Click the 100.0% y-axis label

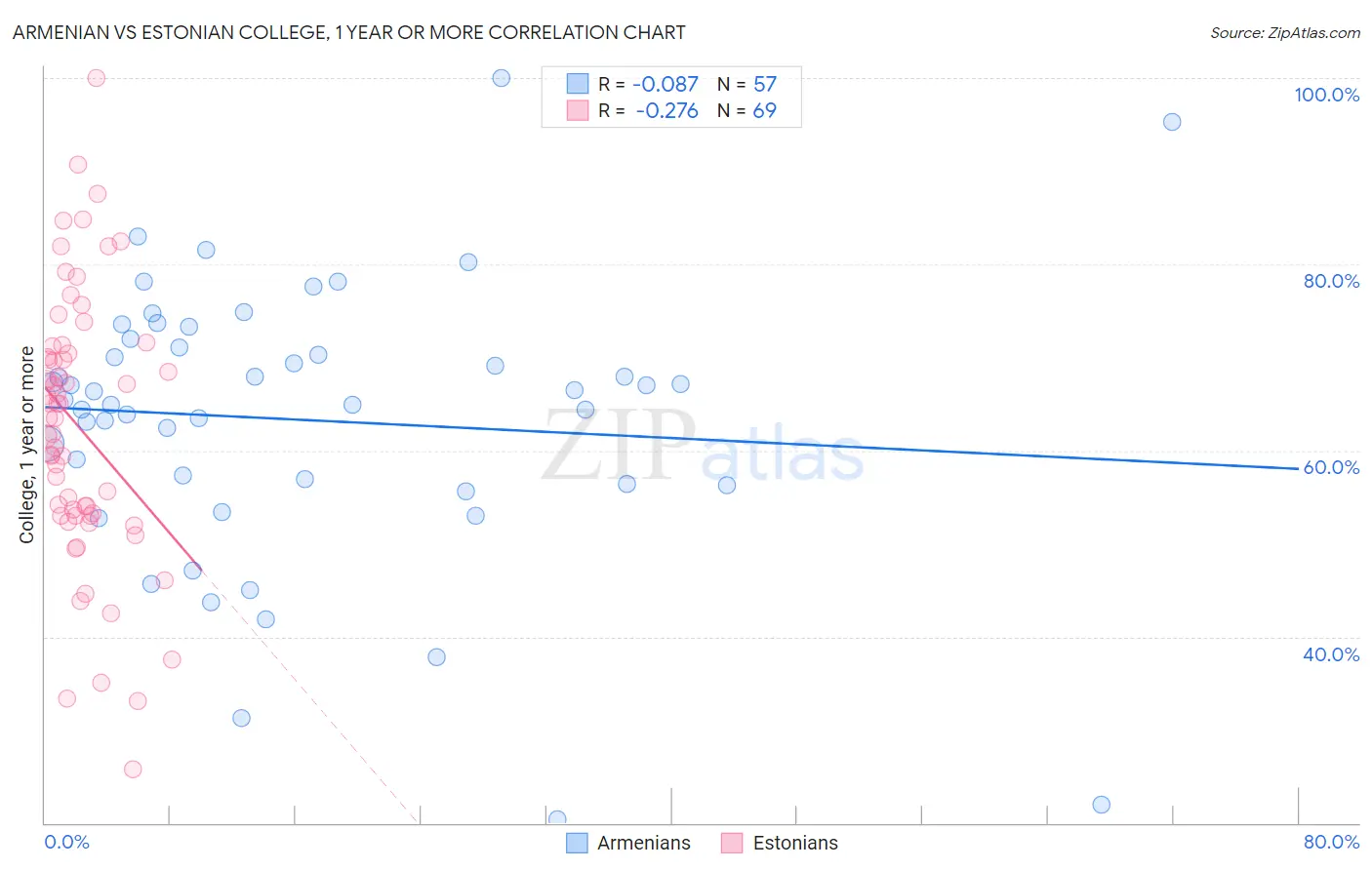(1326, 95)
